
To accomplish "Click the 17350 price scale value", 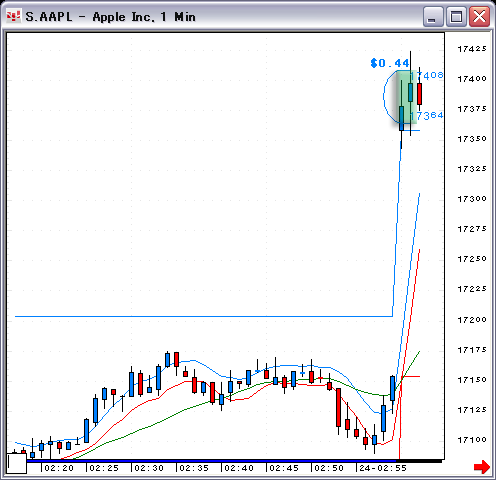I will (x=472, y=139).
